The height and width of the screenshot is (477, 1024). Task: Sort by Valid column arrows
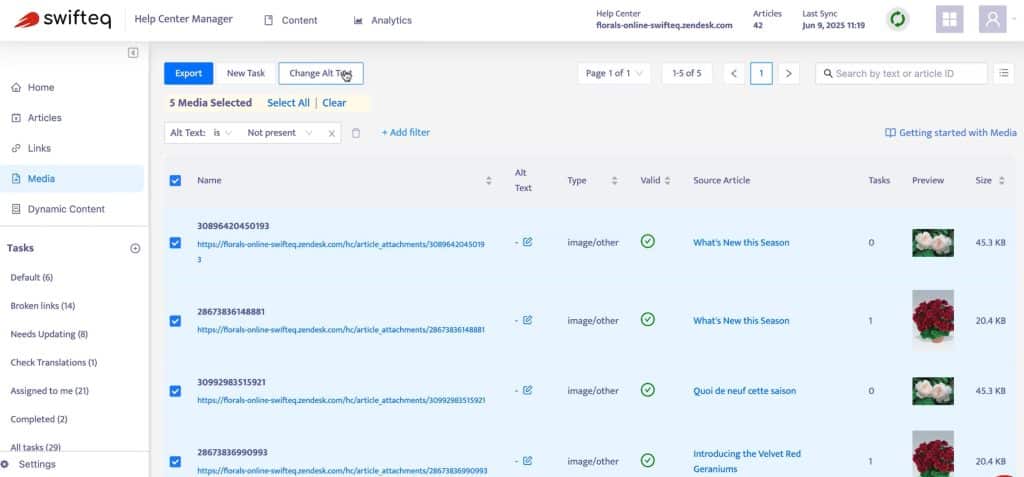tap(667, 180)
